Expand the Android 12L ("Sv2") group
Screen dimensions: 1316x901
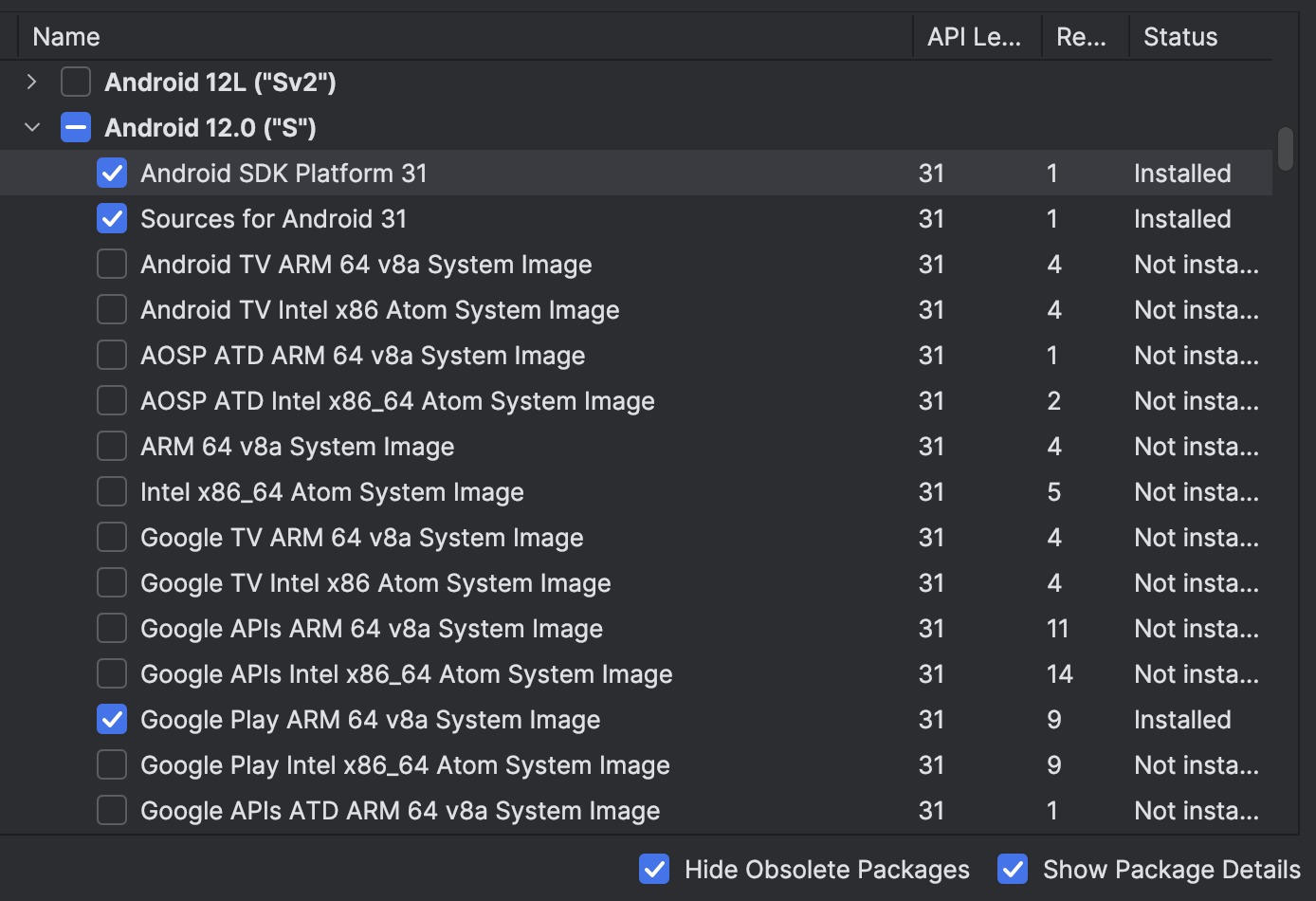[x=32, y=83]
